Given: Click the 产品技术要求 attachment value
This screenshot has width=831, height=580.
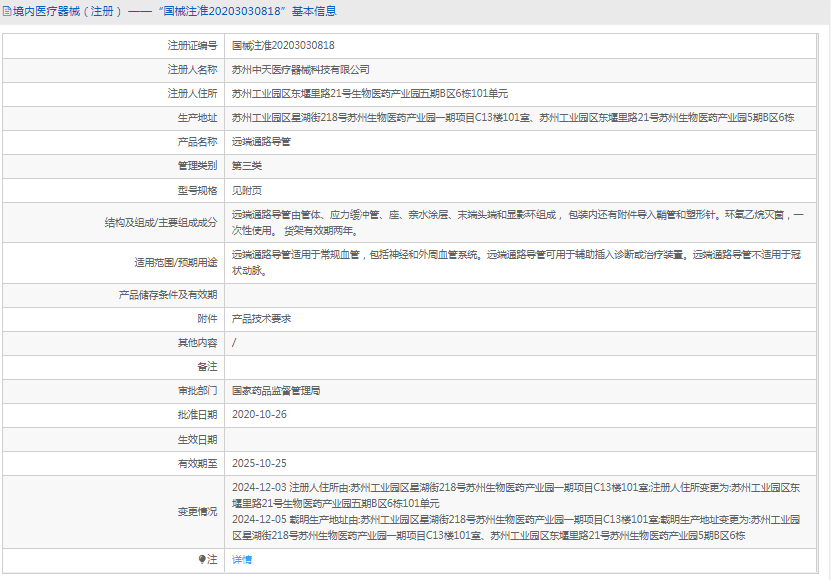Looking at the screenshot, I should (261, 319).
